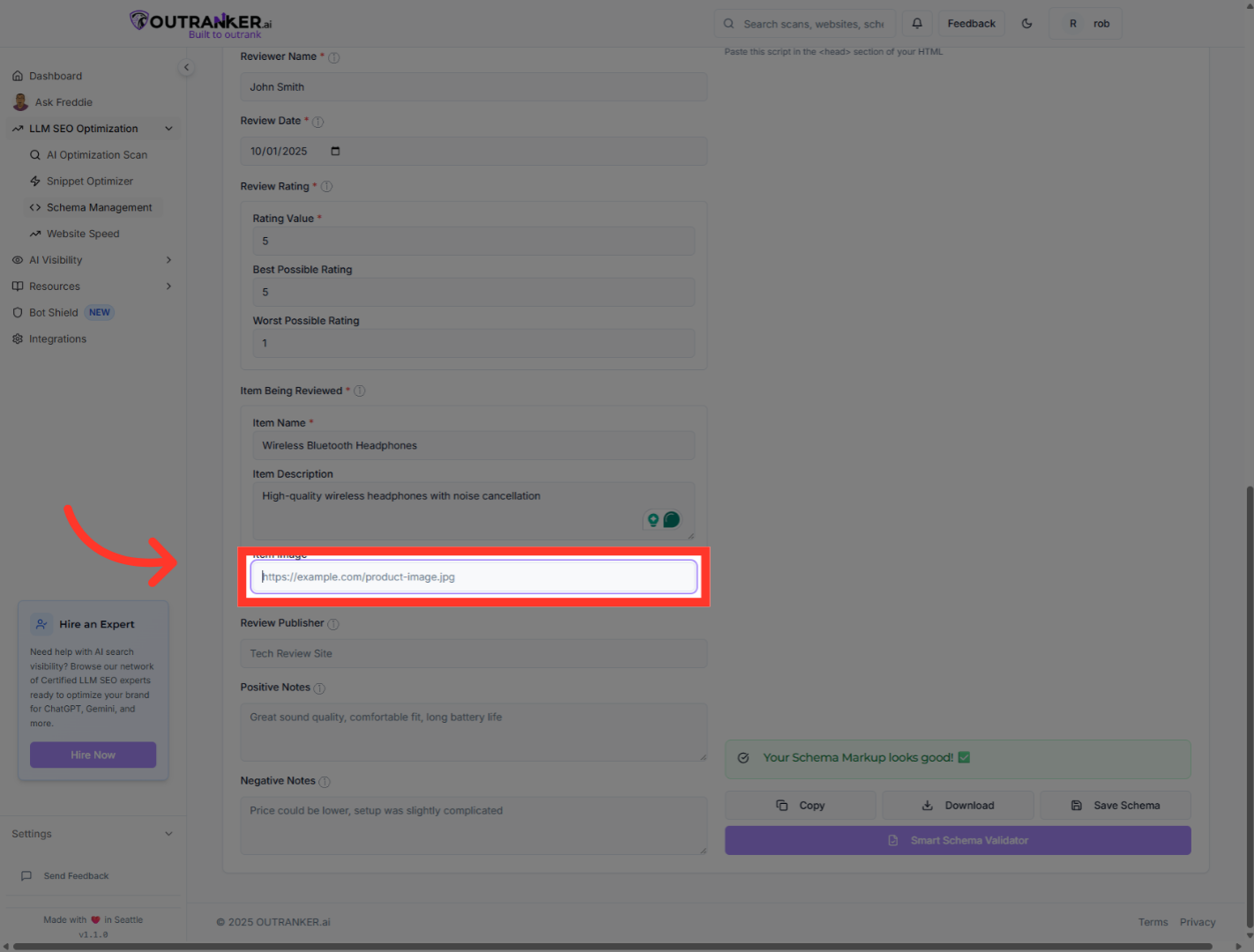Click the Reviewer Name field with John Smith
Image resolution: width=1254 pixels, height=952 pixels.
474,87
